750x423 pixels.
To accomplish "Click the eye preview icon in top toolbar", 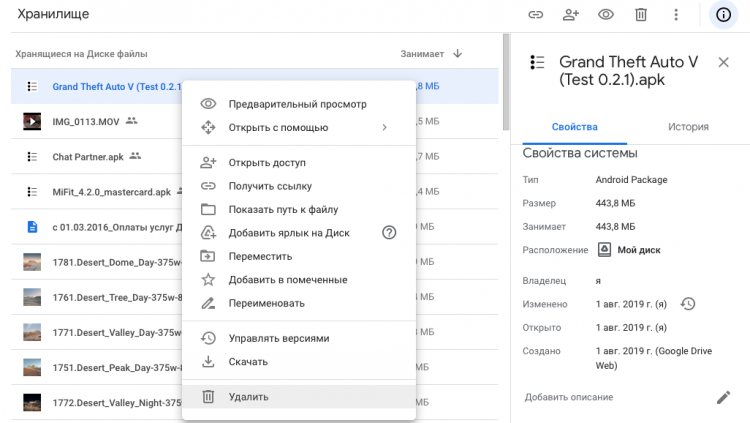I will [606, 15].
